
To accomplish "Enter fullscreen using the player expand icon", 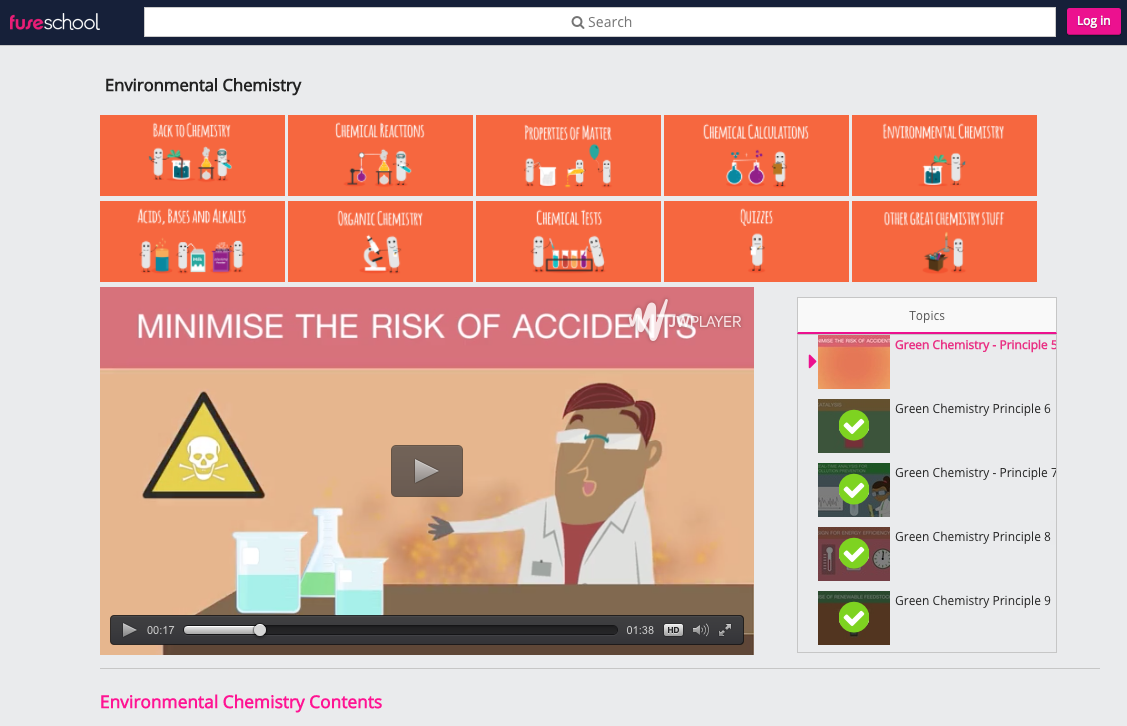I will (x=724, y=630).
